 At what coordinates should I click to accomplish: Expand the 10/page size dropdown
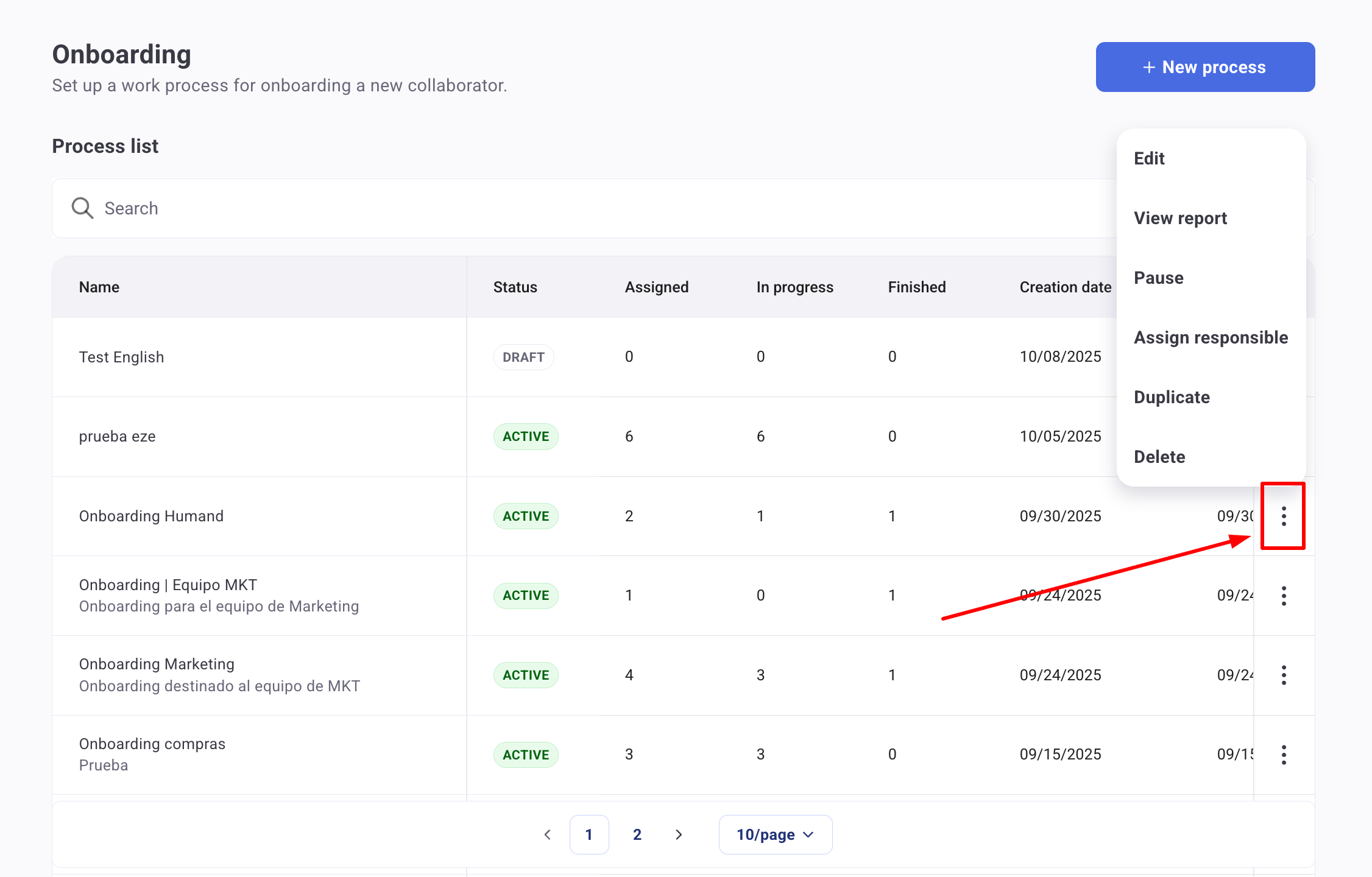coord(775,834)
